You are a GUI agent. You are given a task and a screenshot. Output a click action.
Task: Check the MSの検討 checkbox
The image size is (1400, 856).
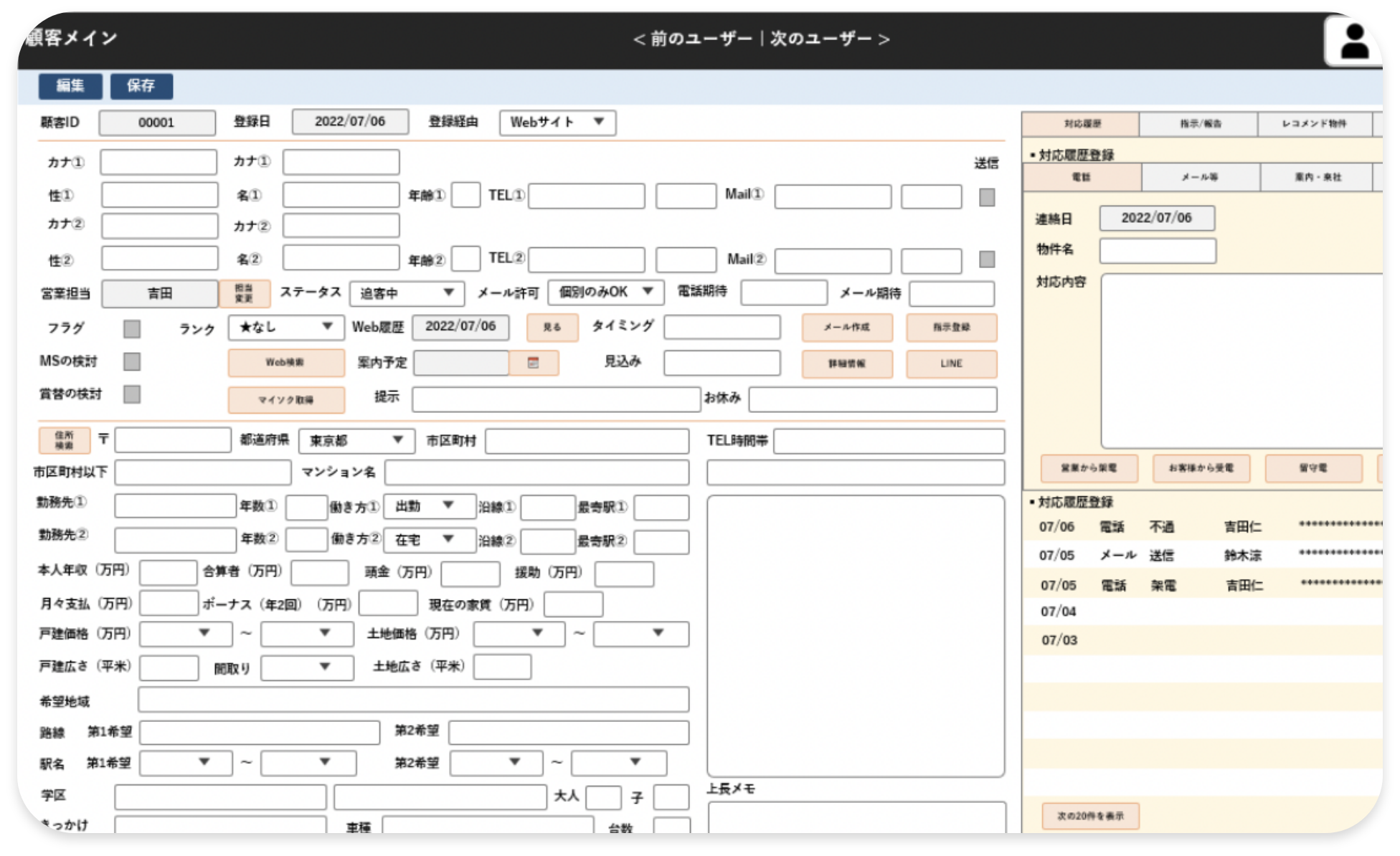[x=131, y=361]
